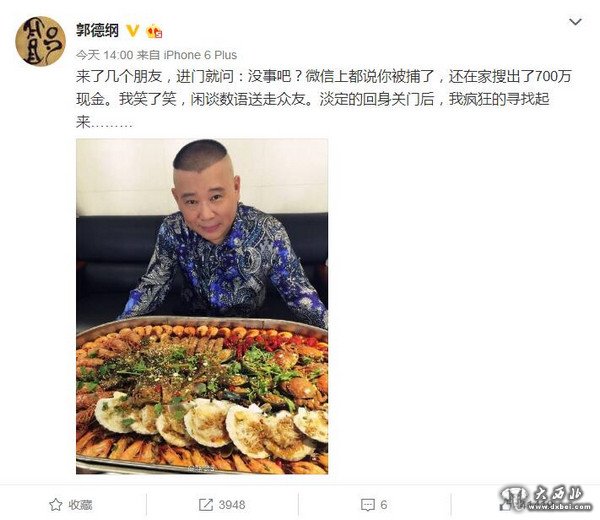Open the 今天 14:00 timestamp link

tap(104, 55)
